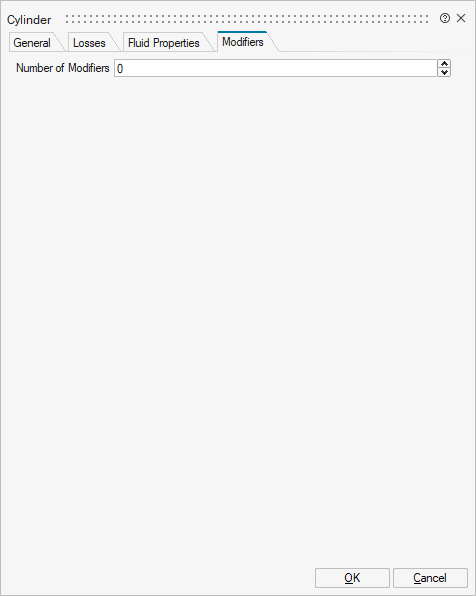Select the Number of Modifiers label
This screenshot has width=476, height=596.
point(63,68)
